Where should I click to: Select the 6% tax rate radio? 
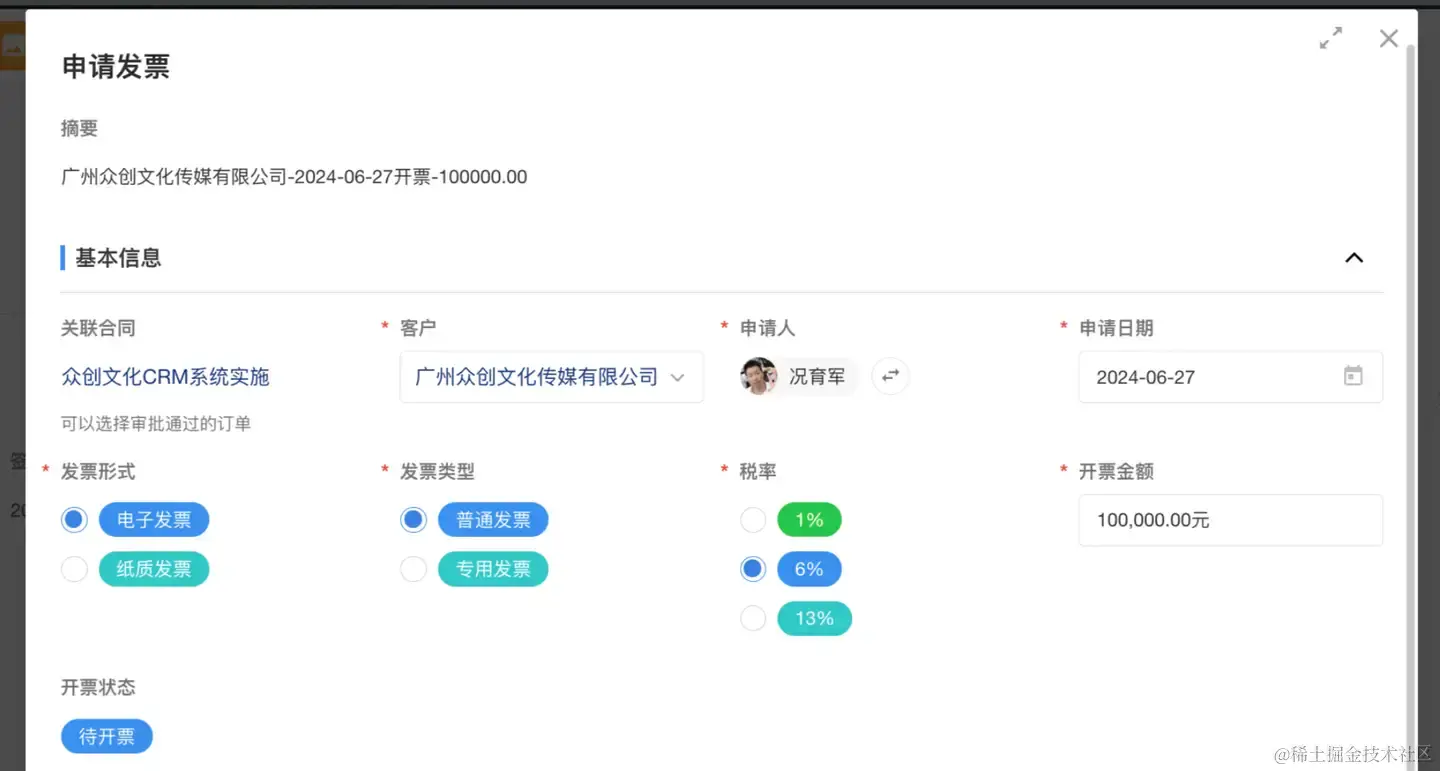coord(753,569)
